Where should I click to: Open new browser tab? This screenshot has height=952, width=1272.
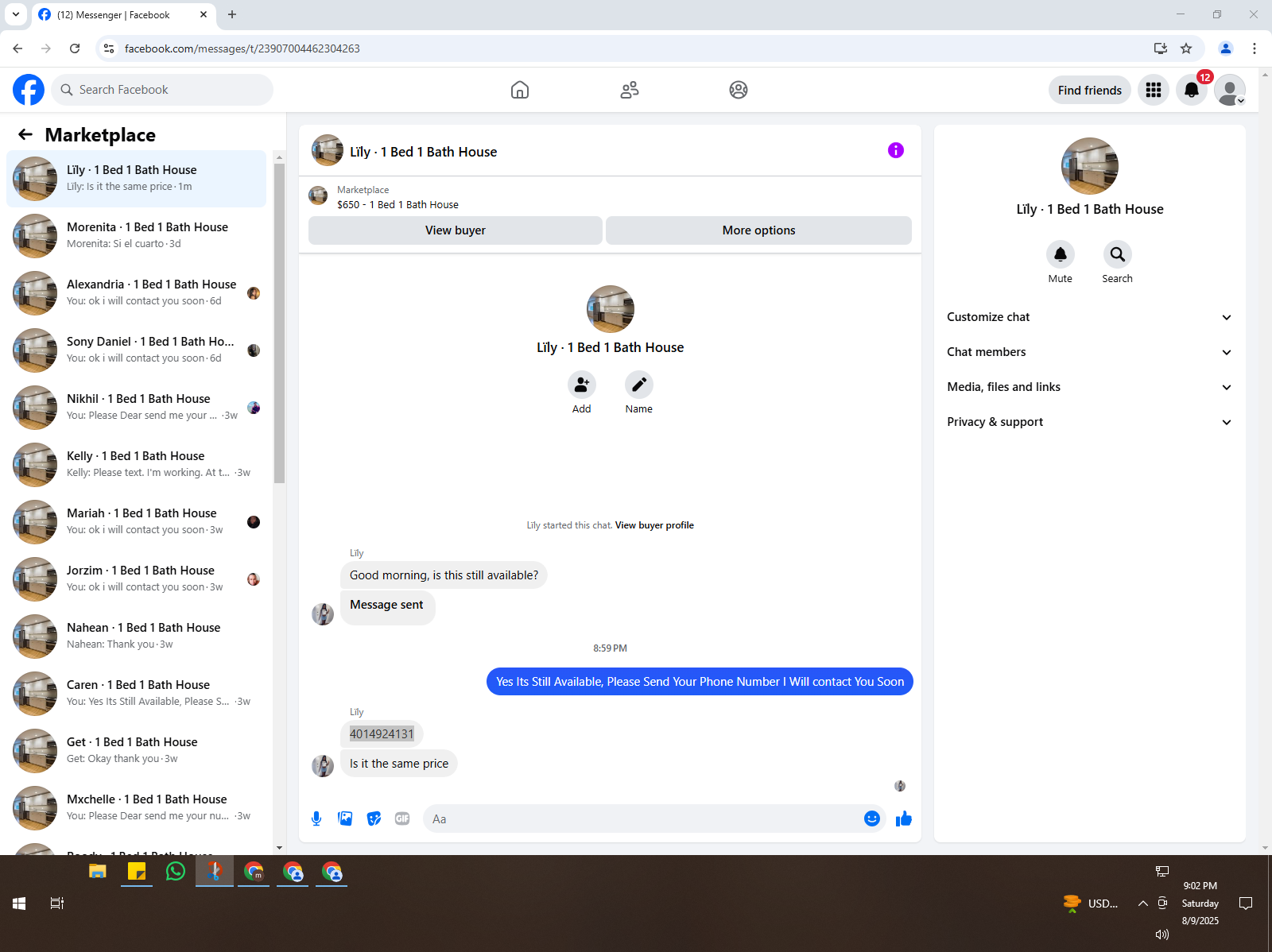(232, 14)
